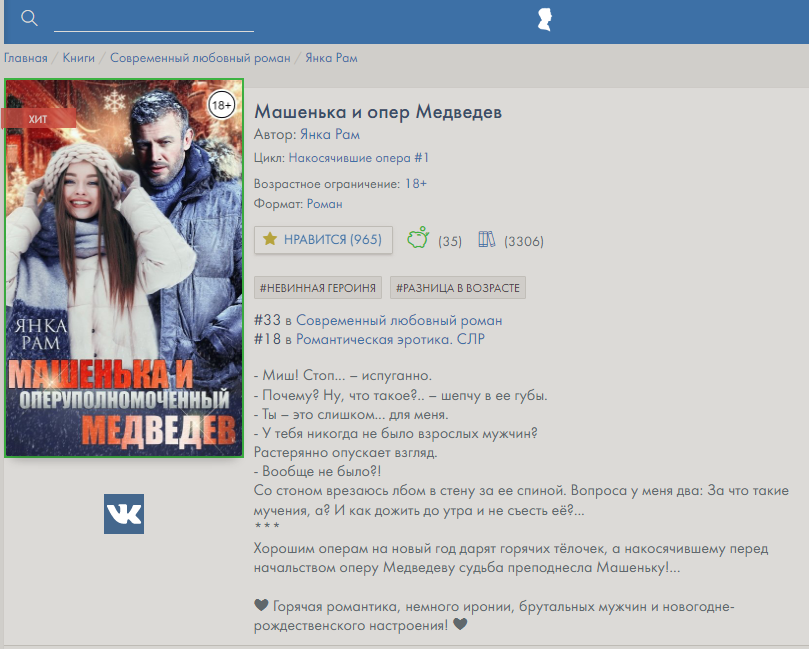The image size is (809, 649).
Task: Click the 18+ age badge on cover
Action: click(221, 104)
